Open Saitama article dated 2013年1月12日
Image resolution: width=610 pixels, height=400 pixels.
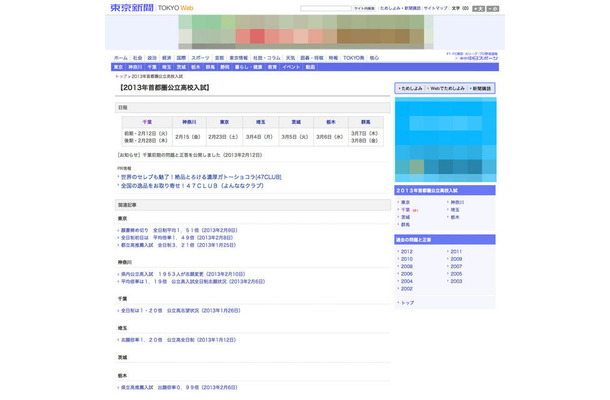tap(179, 340)
